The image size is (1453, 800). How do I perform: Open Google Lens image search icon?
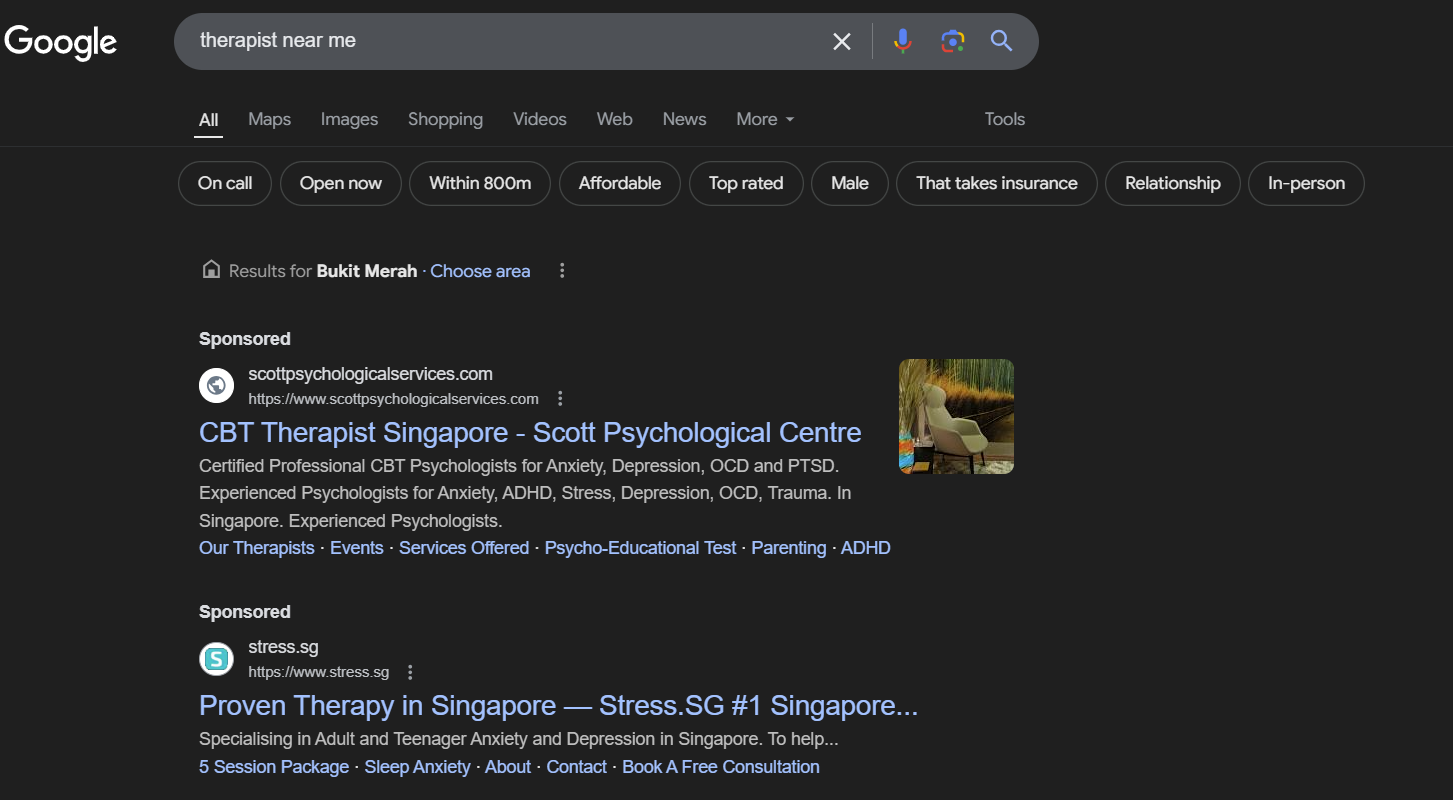[952, 41]
